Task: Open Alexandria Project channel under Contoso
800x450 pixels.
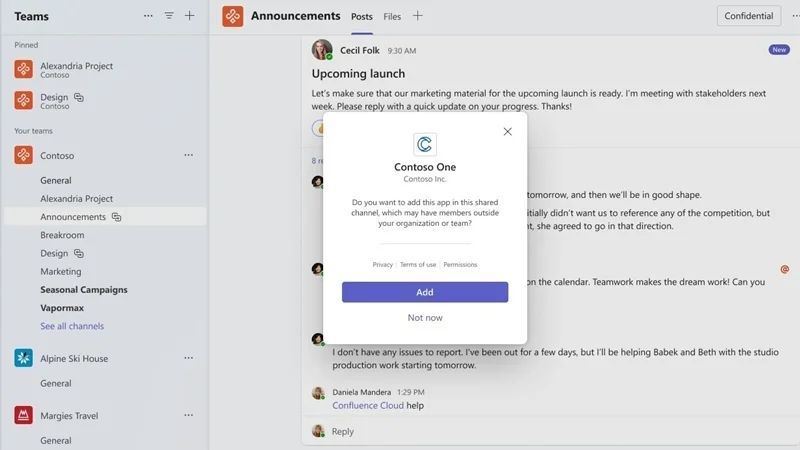Action: (x=77, y=198)
